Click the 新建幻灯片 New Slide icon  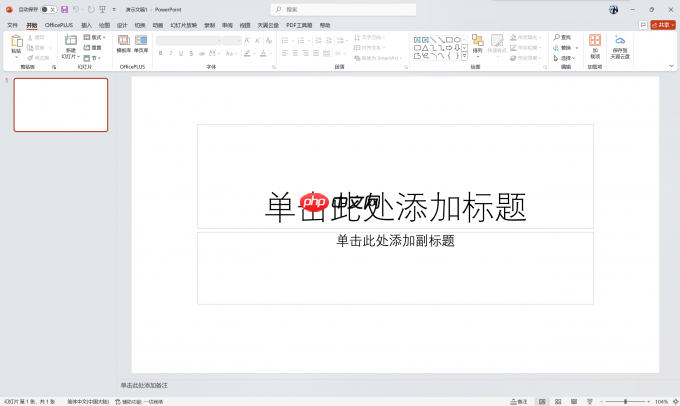[x=71, y=40]
